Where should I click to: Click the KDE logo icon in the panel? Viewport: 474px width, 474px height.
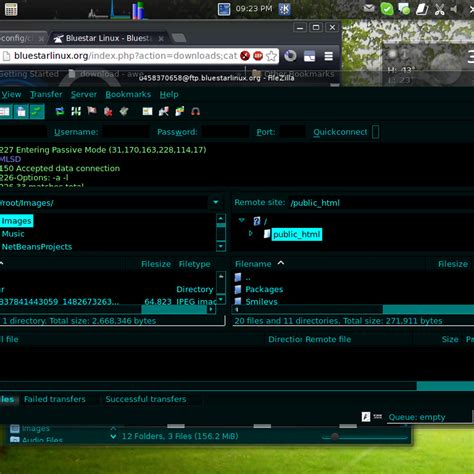pos(284,9)
